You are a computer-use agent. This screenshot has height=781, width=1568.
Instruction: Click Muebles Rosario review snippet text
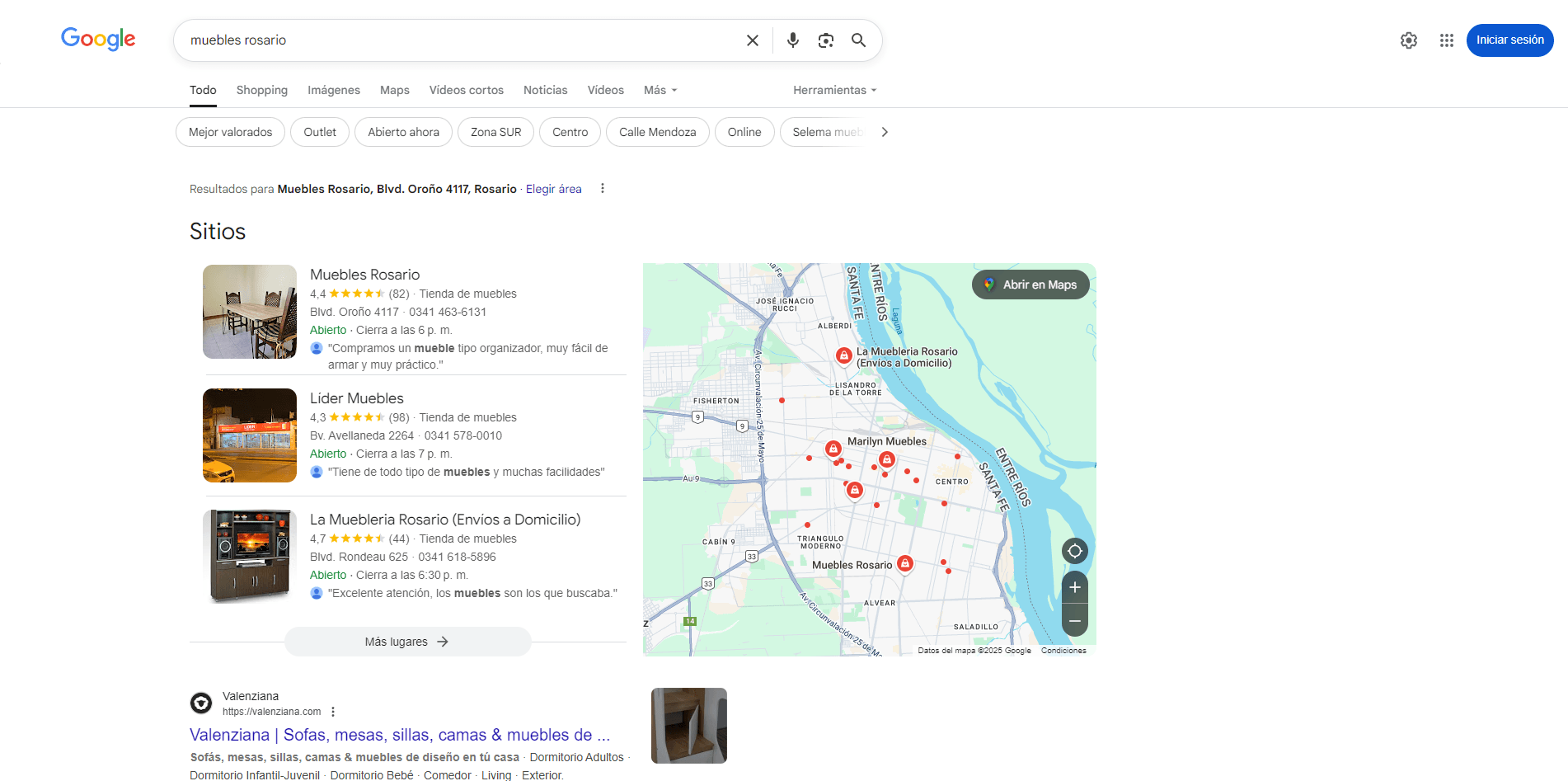(x=467, y=356)
